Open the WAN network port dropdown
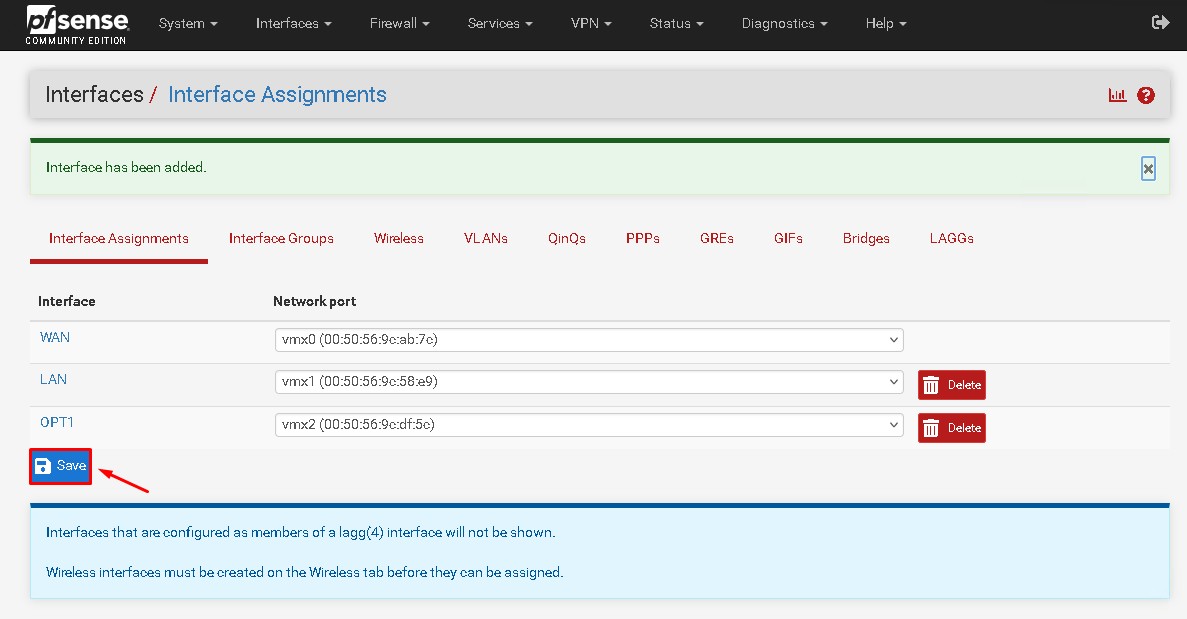1187x619 pixels. click(x=588, y=340)
